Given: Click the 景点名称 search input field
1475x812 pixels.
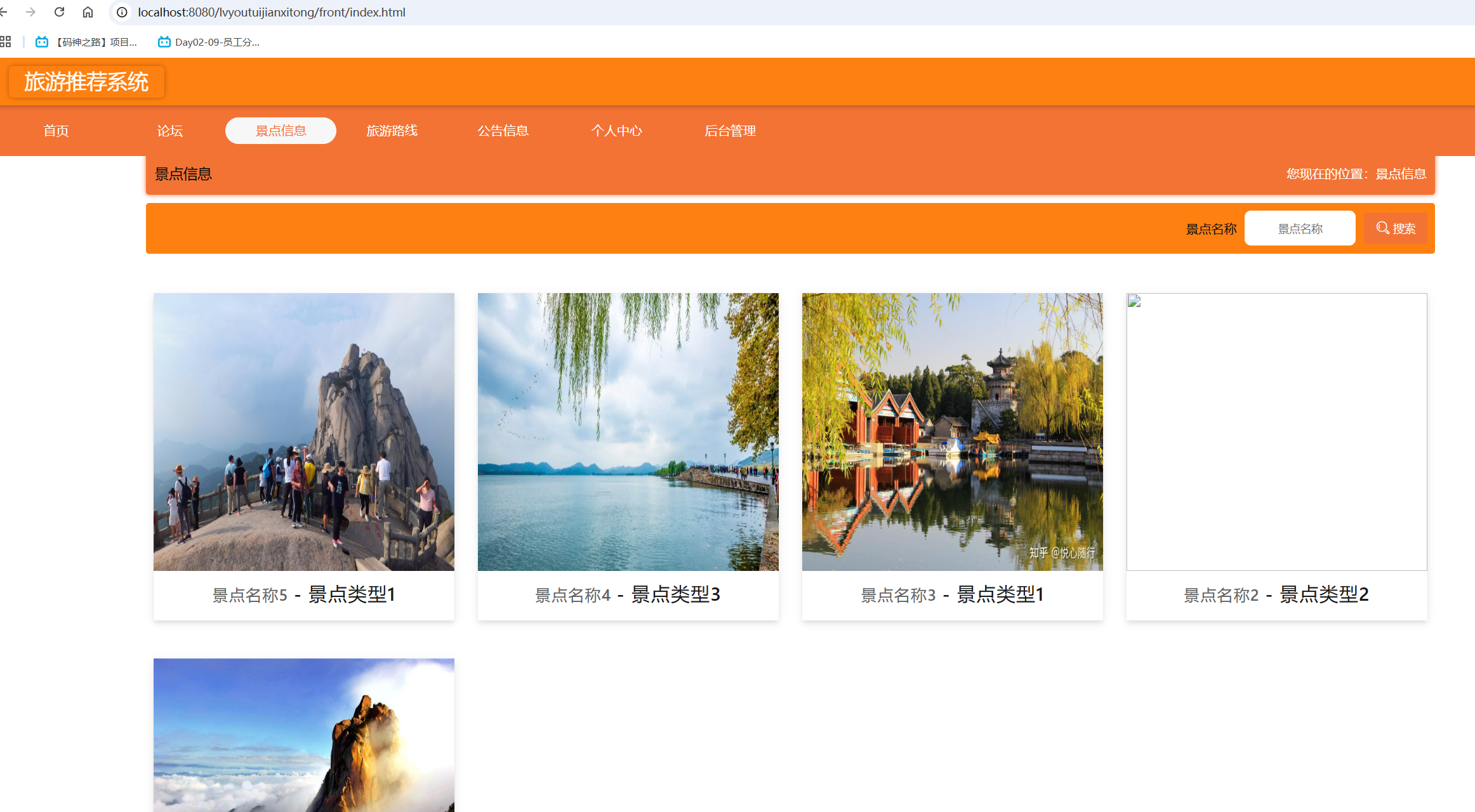Looking at the screenshot, I should [x=1299, y=228].
